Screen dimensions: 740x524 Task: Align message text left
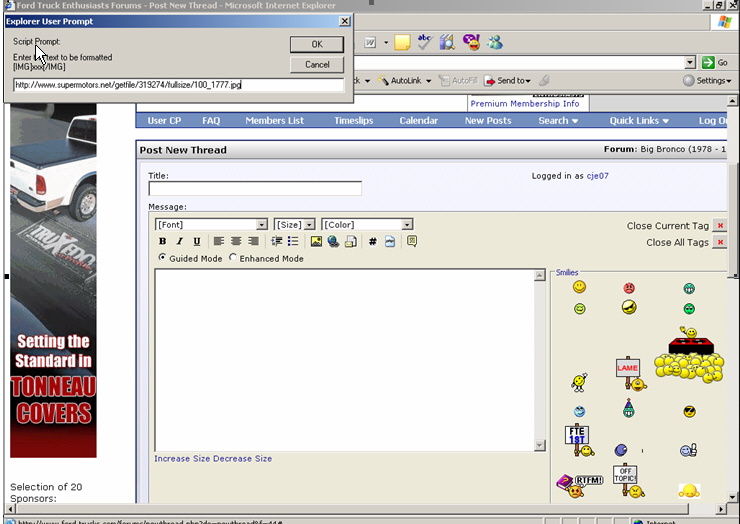coord(219,241)
